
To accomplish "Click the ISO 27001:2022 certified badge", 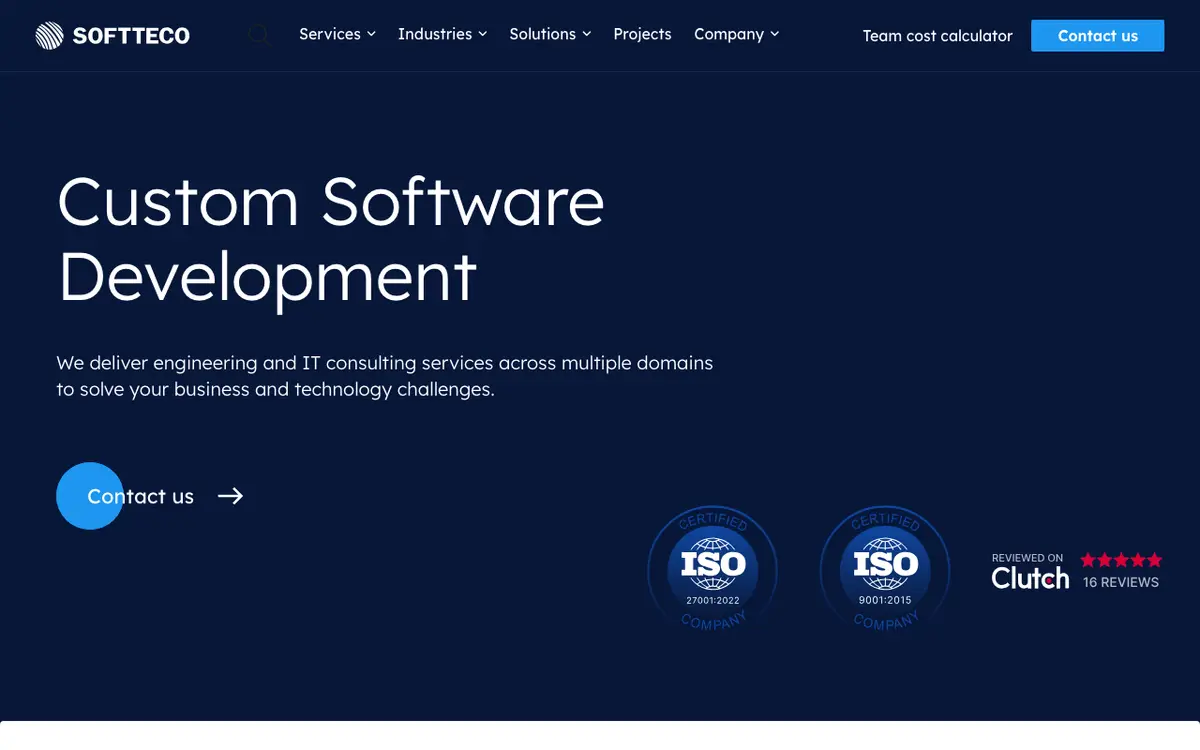I will [x=713, y=568].
